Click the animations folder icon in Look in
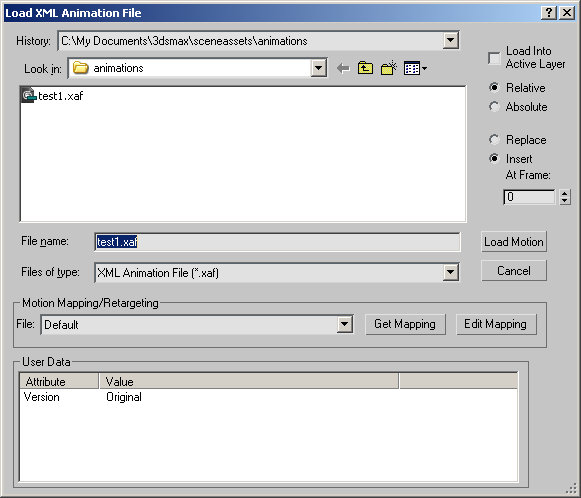This screenshot has width=581, height=498. pos(80,68)
